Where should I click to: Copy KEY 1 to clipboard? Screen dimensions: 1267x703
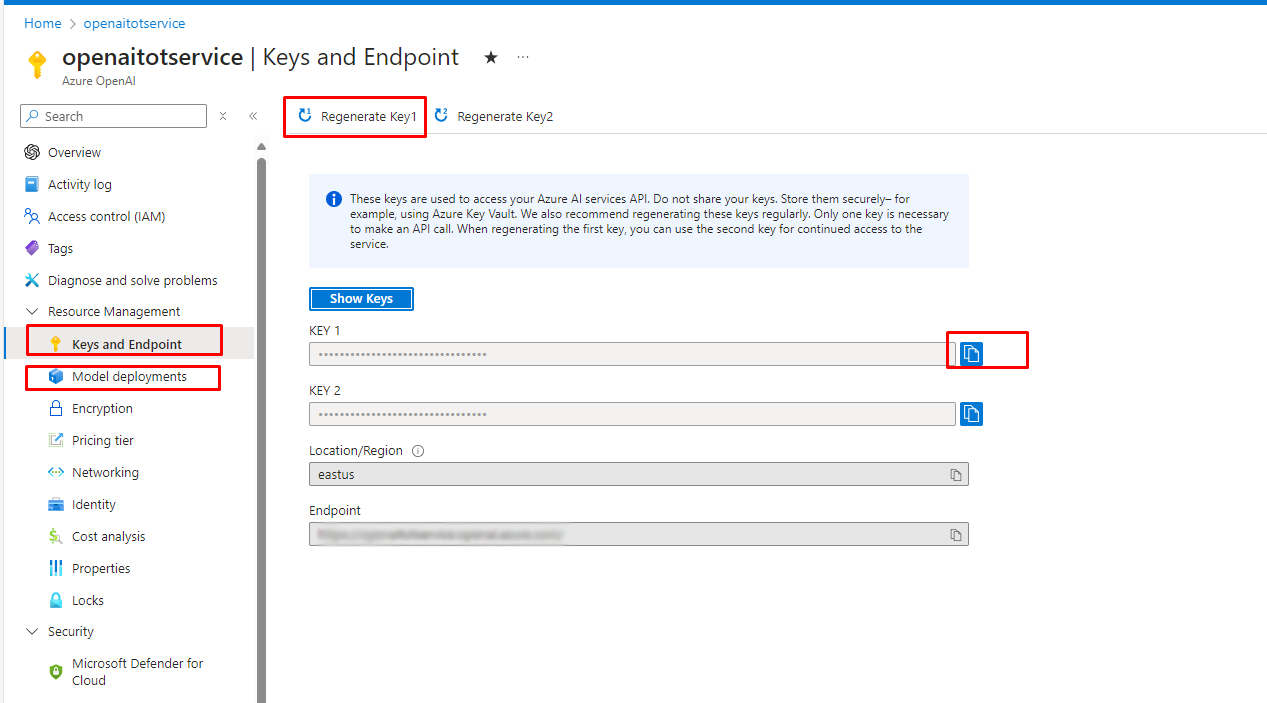(971, 353)
